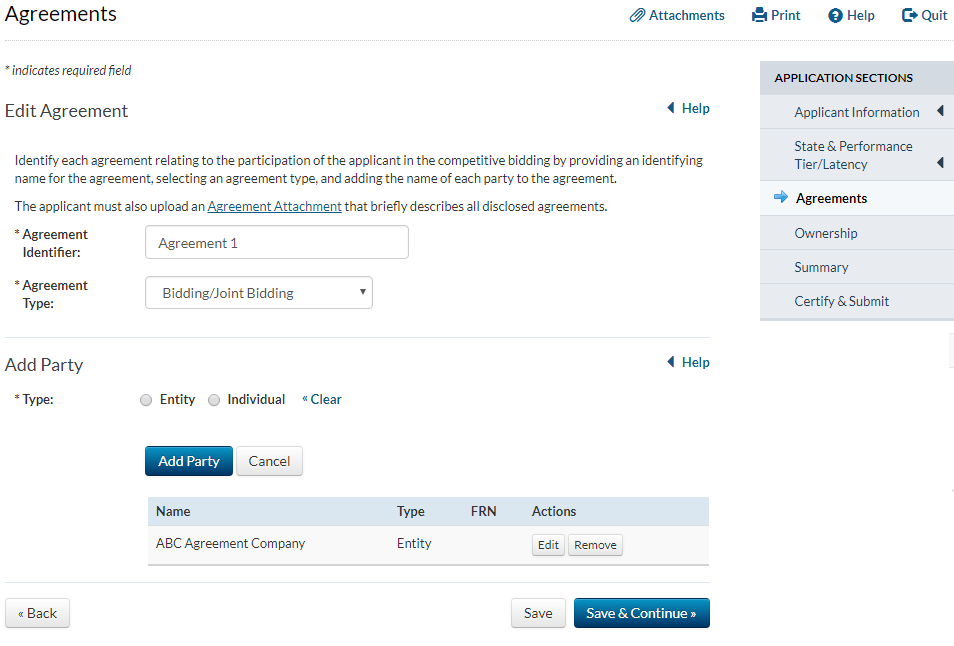Click the paperclip Attachments icon
Screen dimensions: 954x646
tap(637, 16)
